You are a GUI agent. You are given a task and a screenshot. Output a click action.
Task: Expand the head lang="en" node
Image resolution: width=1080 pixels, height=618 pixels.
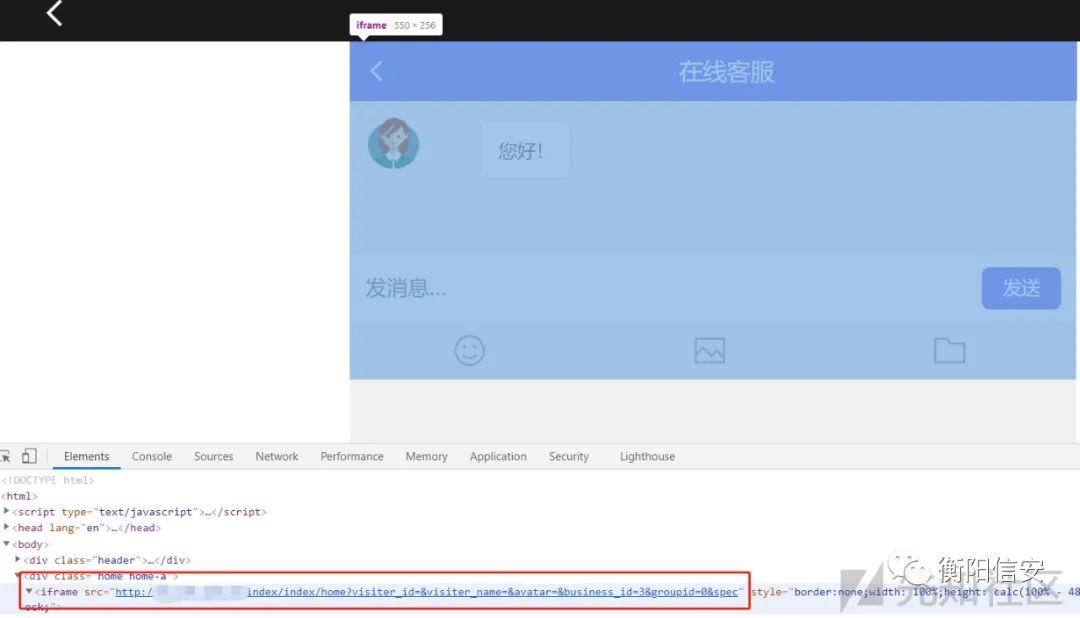[x=6, y=527]
